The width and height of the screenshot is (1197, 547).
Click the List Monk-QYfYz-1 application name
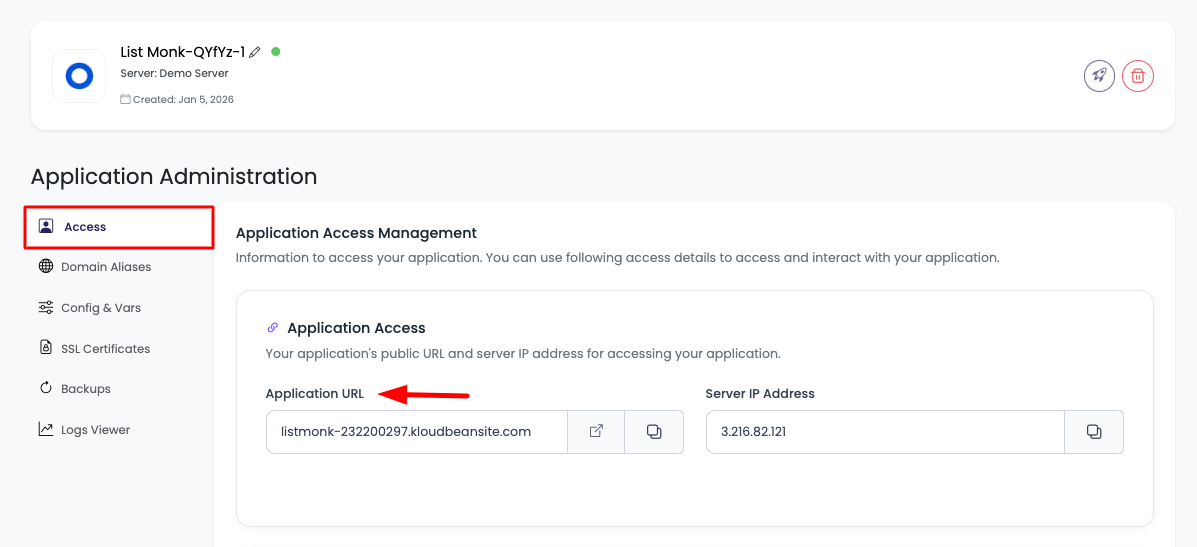click(183, 52)
